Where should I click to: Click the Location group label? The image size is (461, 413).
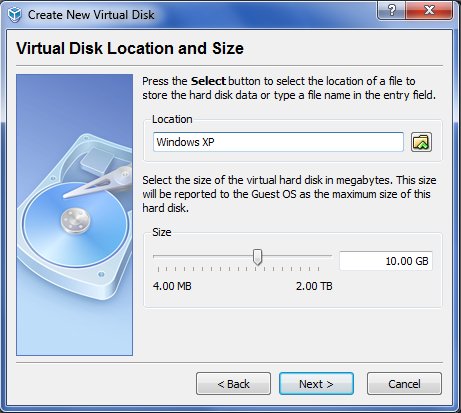point(172,119)
